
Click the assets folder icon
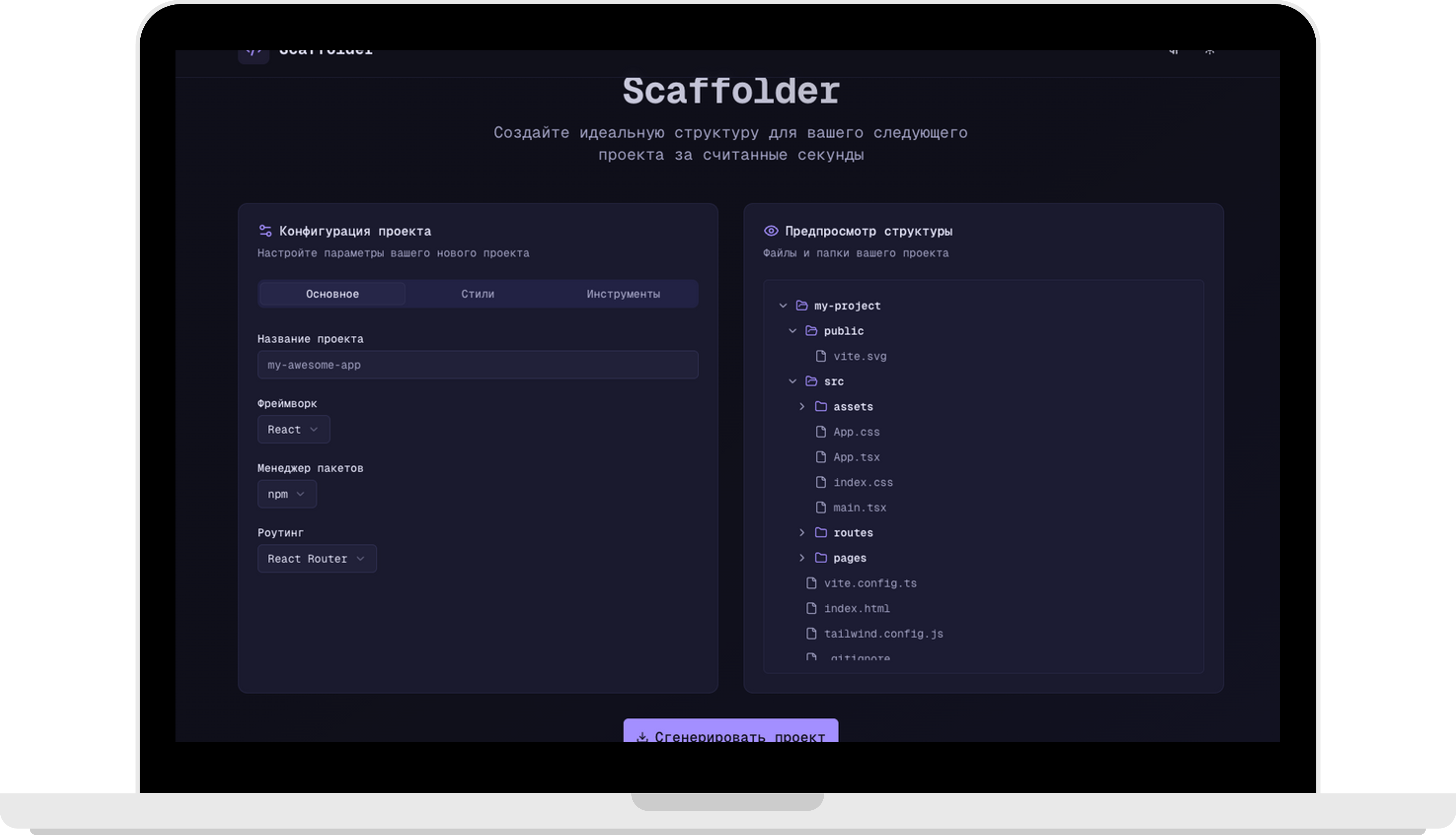821,407
